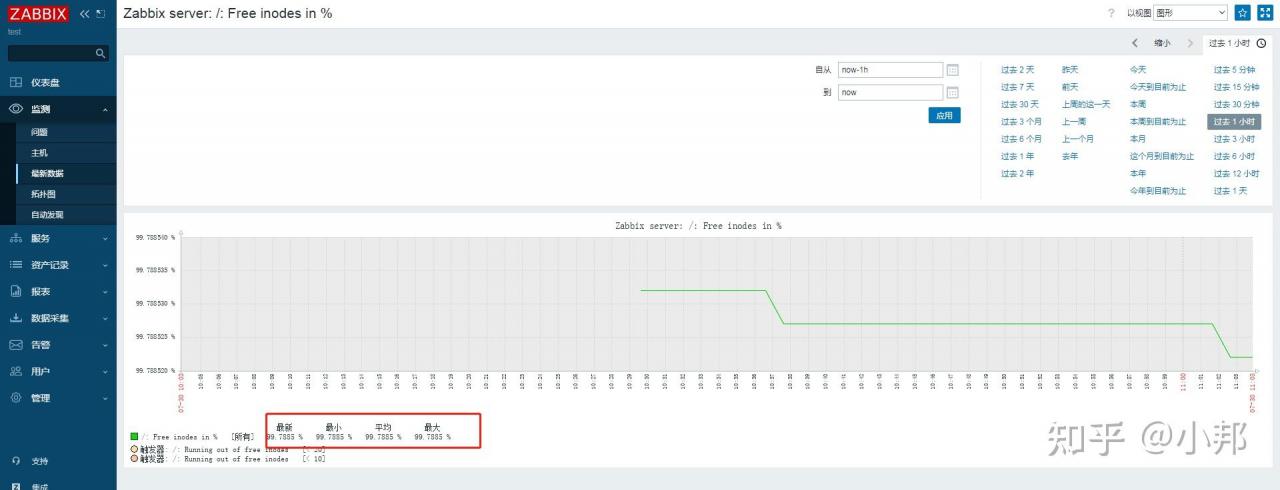Add graph to favorites with star icon
Image resolution: width=1280 pixels, height=490 pixels.
click(1242, 13)
